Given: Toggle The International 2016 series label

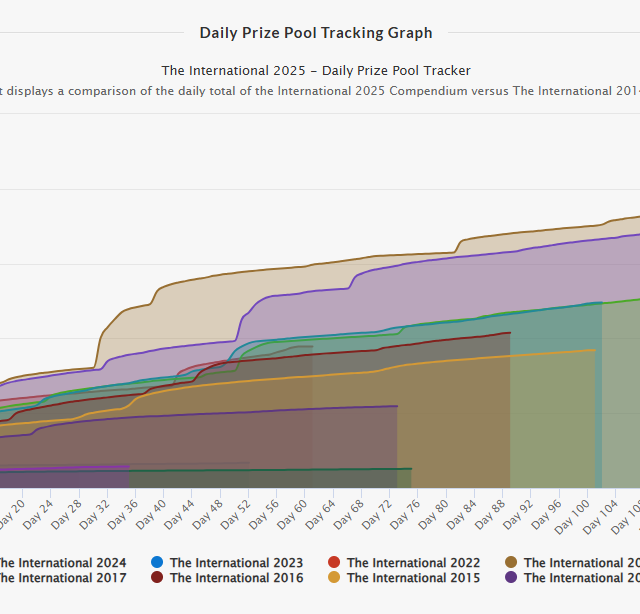Looking at the screenshot, I should click(x=236, y=578).
